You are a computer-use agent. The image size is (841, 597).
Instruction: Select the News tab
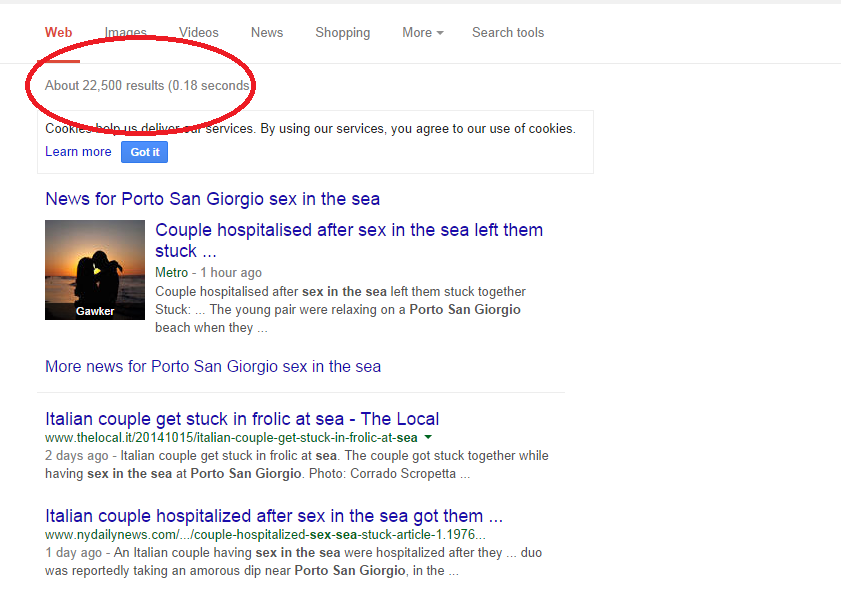267,33
